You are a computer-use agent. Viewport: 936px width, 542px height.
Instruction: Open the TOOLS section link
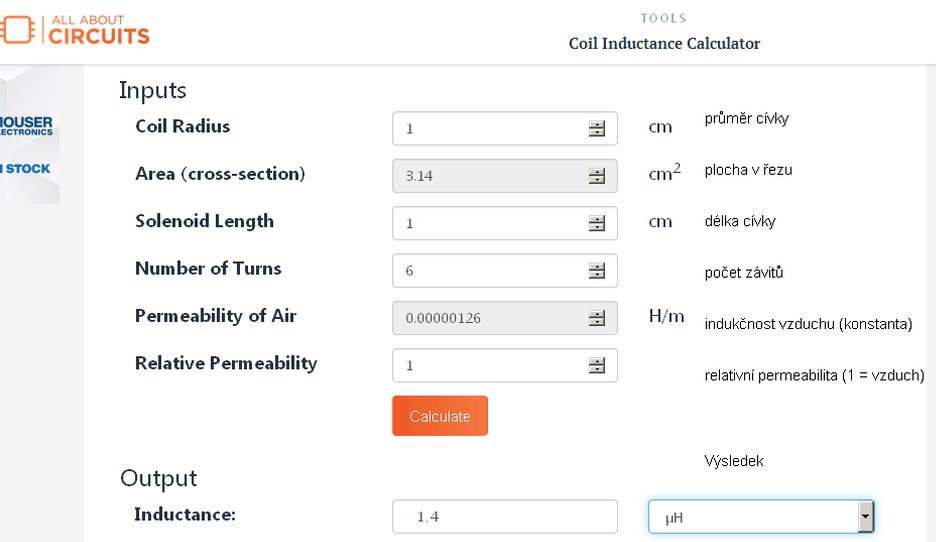click(x=664, y=19)
